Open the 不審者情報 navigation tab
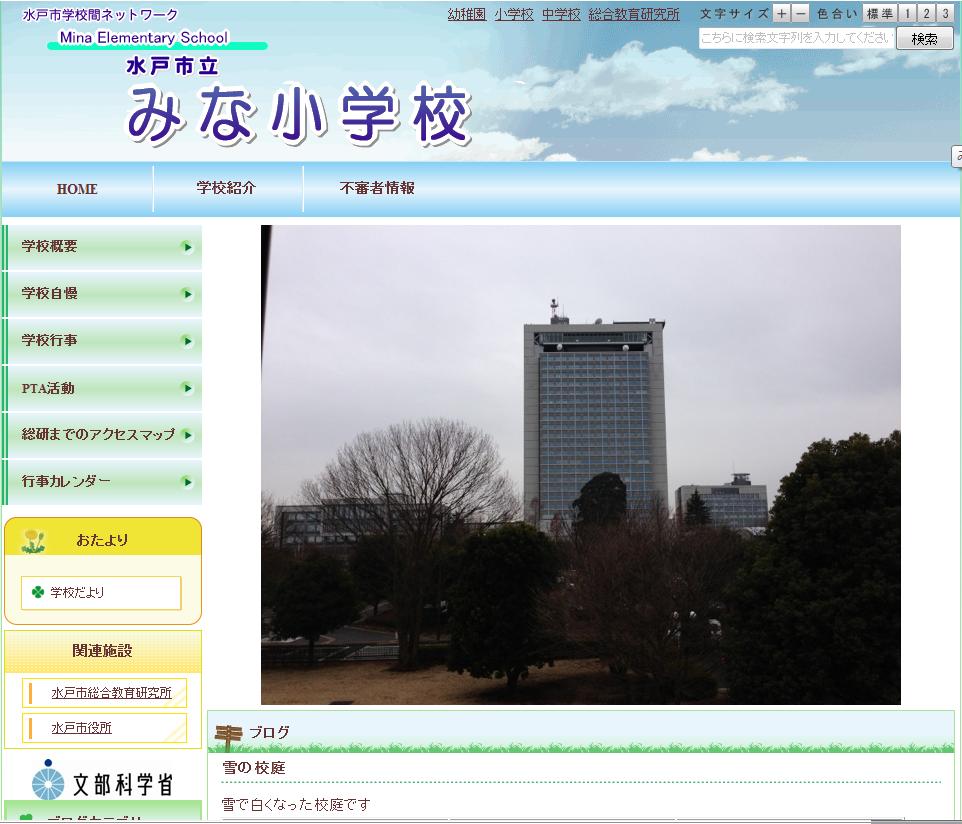 [377, 188]
